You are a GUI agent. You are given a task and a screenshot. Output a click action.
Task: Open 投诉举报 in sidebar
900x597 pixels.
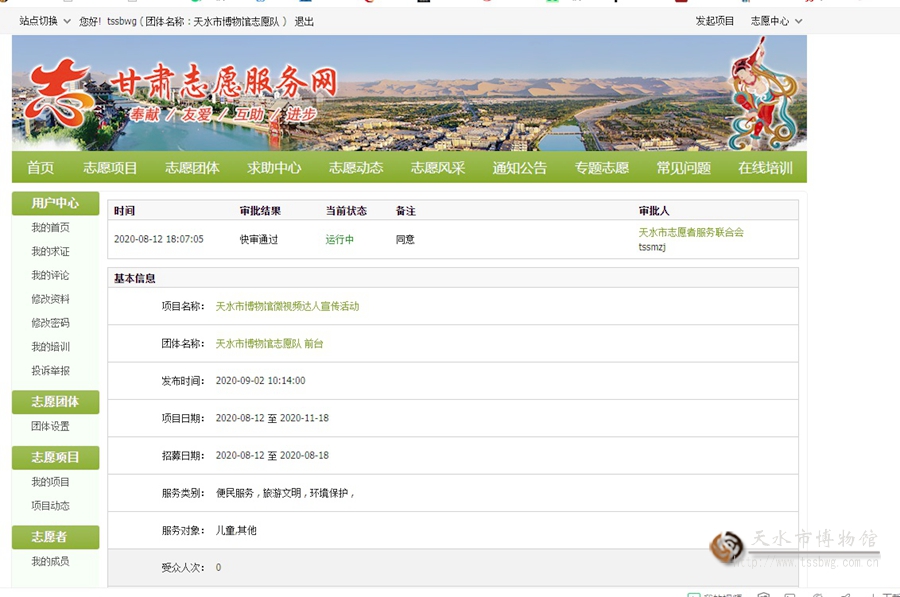pyautogui.click(x=51, y=371)
